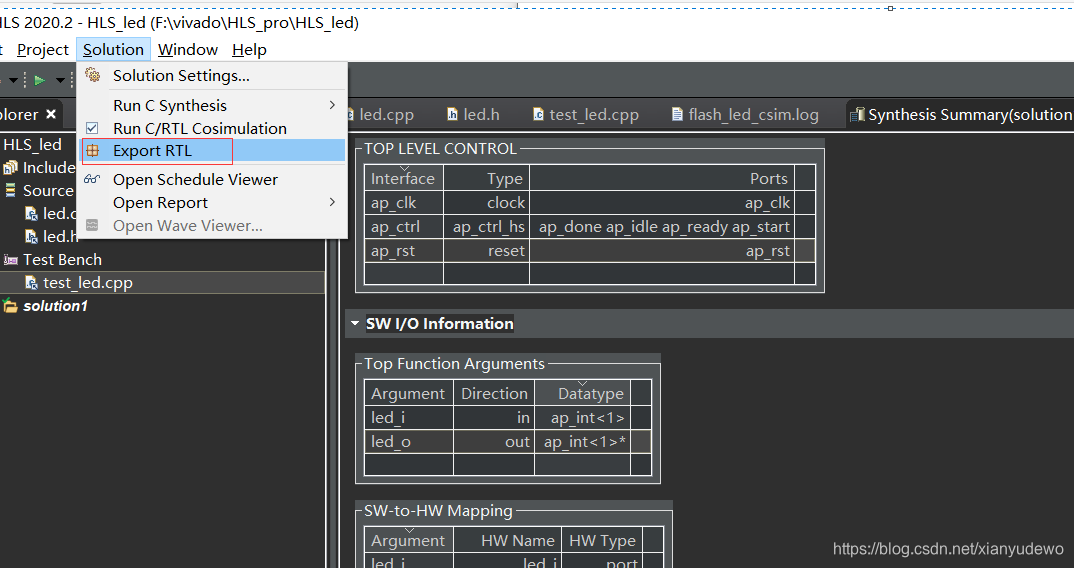Sort SW-to-HW Mapping by Argument header
This screenshot has height=568, width=1074.
click(x=409, y=540)
